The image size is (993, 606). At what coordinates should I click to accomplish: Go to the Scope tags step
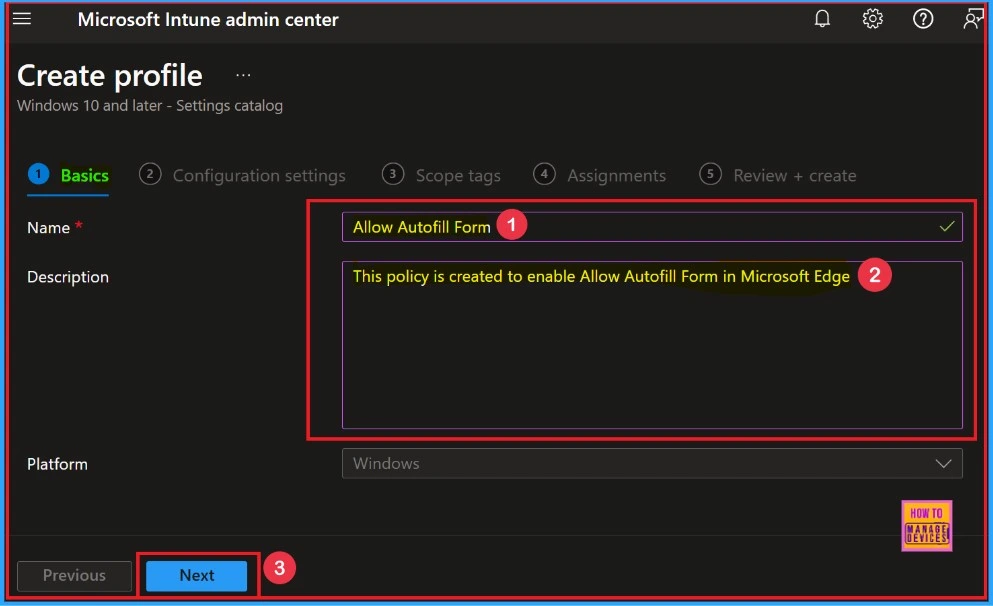click(441, 175)
